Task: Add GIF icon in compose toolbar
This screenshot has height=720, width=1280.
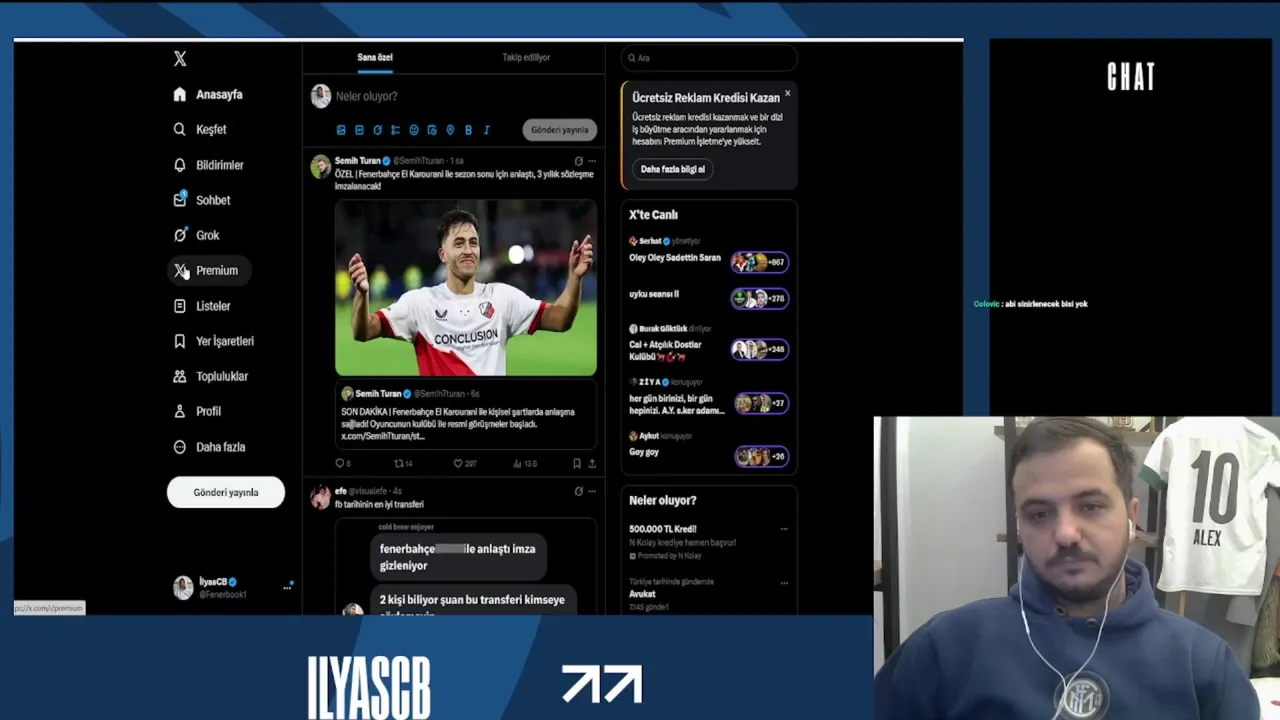Action: coord(359,130)
